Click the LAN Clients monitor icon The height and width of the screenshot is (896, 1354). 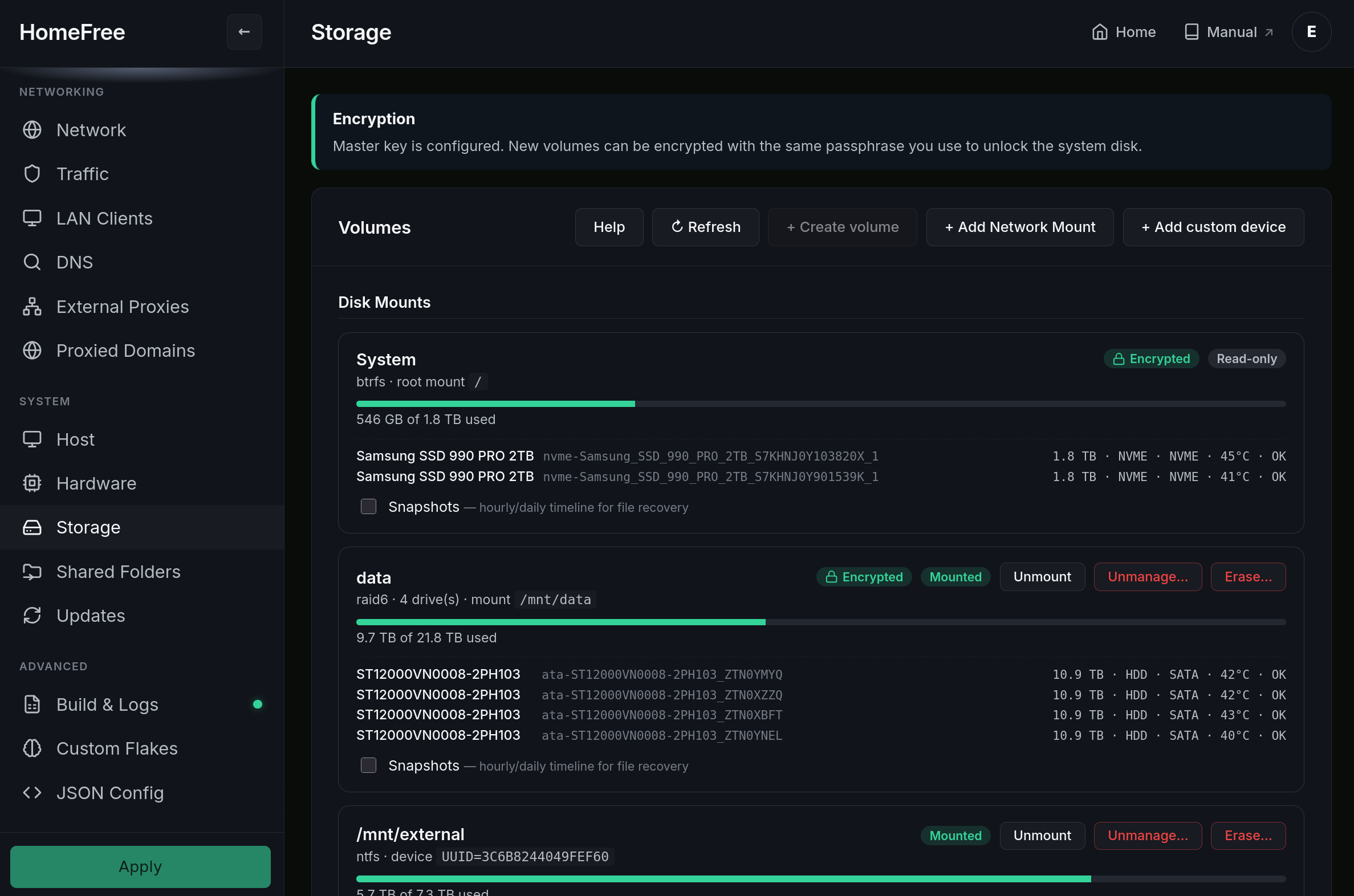click(x=32, y=218)
